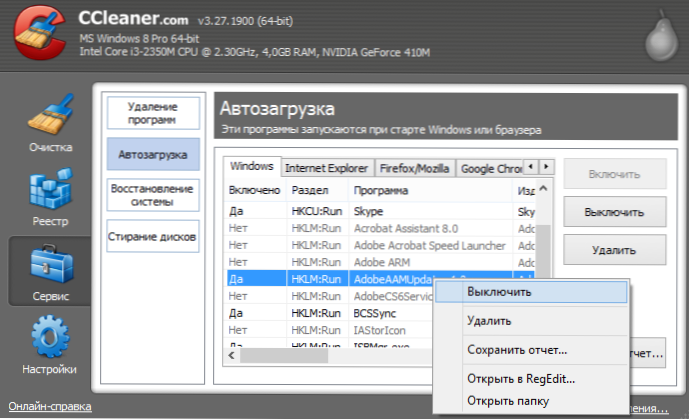
Task: Select the BCSSync row
Action: pos(330,313)
